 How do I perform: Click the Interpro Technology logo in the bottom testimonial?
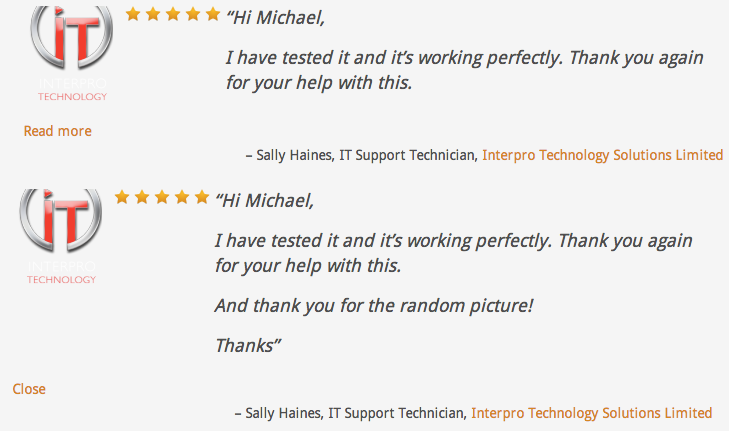coord(61,235)
